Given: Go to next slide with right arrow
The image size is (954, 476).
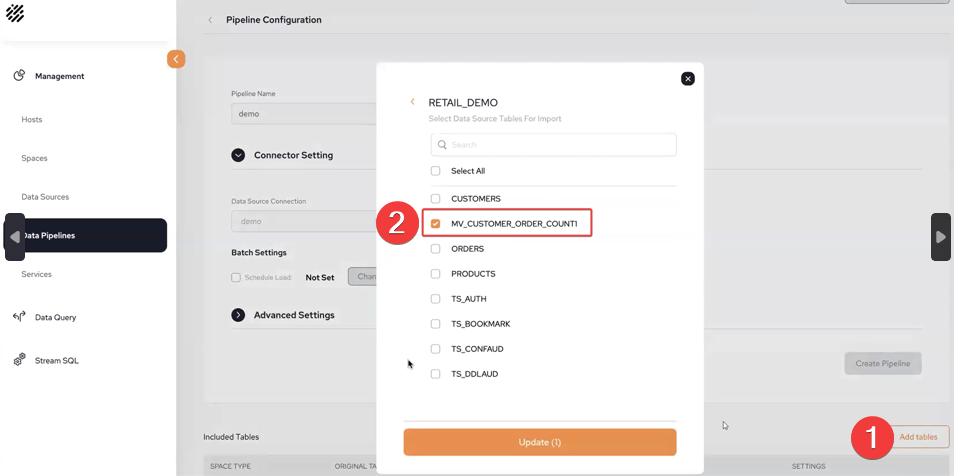Looking at the screenshot, I should pos(940,237).
